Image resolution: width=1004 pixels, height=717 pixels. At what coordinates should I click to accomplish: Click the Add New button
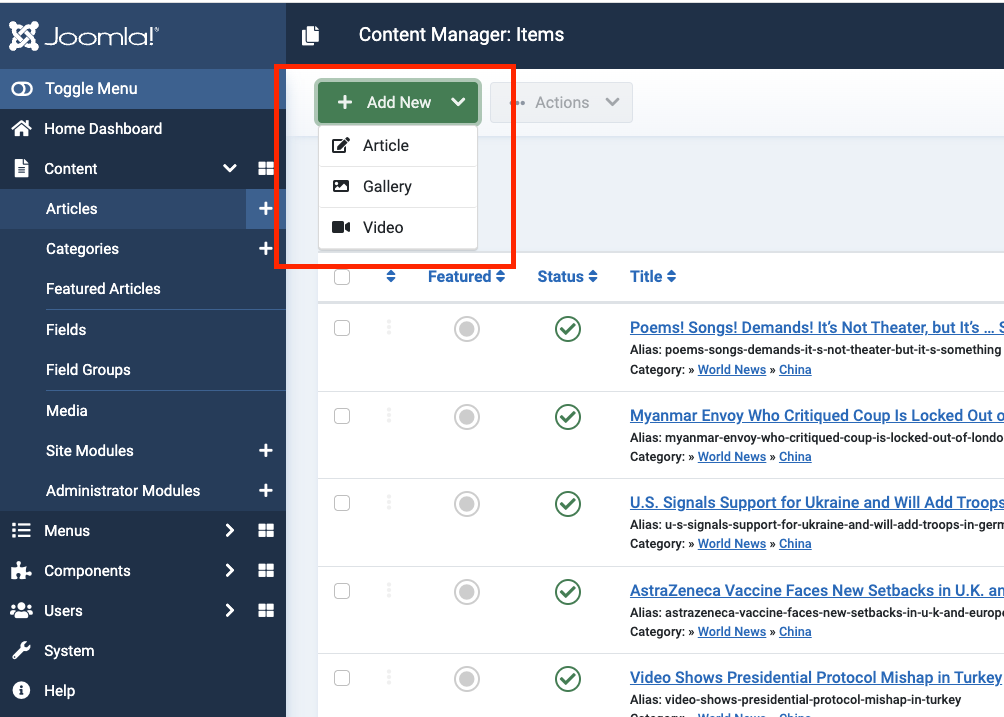[386, 103]
